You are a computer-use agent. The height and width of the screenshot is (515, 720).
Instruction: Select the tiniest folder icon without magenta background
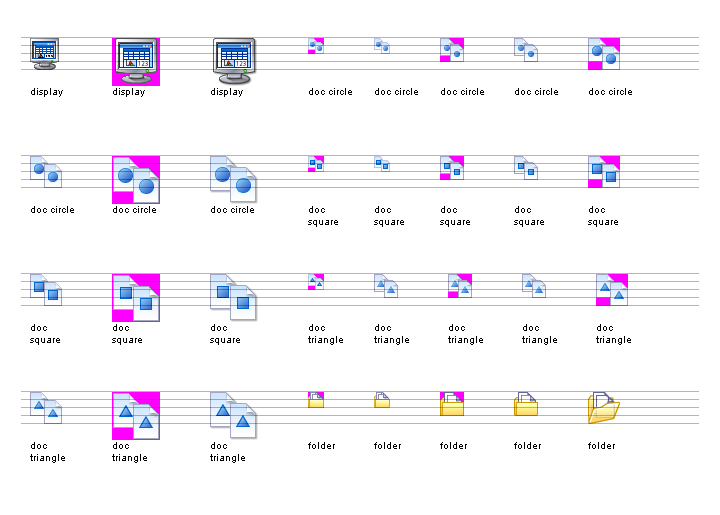[x=382, y=399]
